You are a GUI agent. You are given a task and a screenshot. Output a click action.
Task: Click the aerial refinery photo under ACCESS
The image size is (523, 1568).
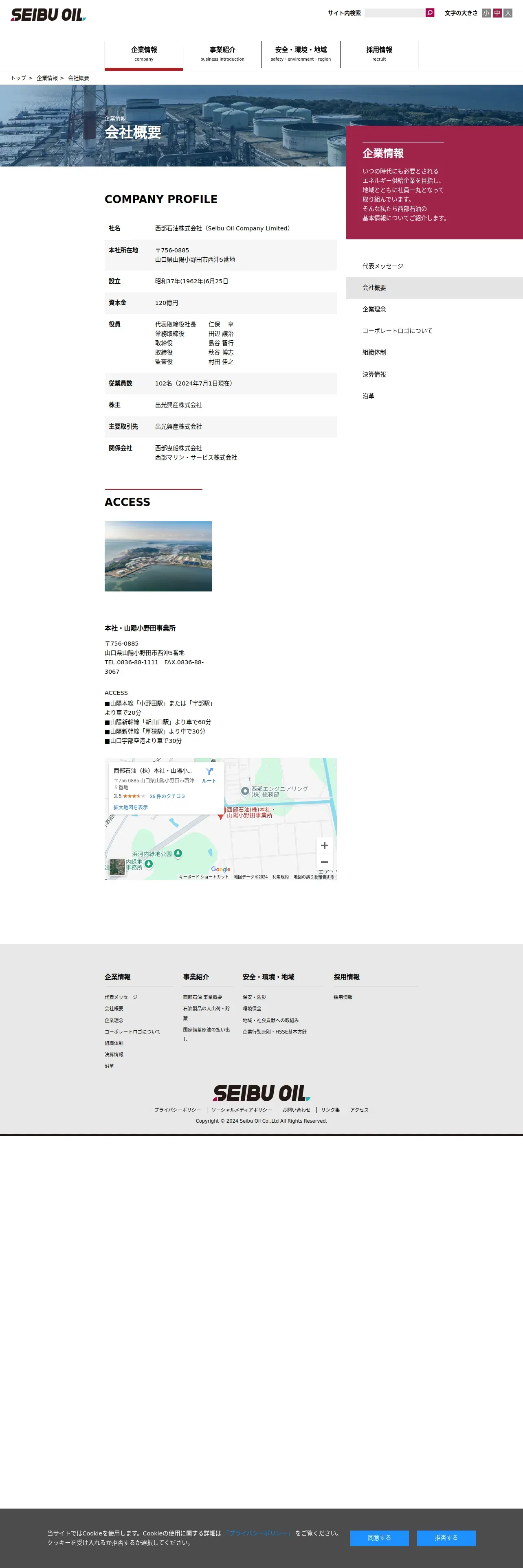[x=158, y=556]
